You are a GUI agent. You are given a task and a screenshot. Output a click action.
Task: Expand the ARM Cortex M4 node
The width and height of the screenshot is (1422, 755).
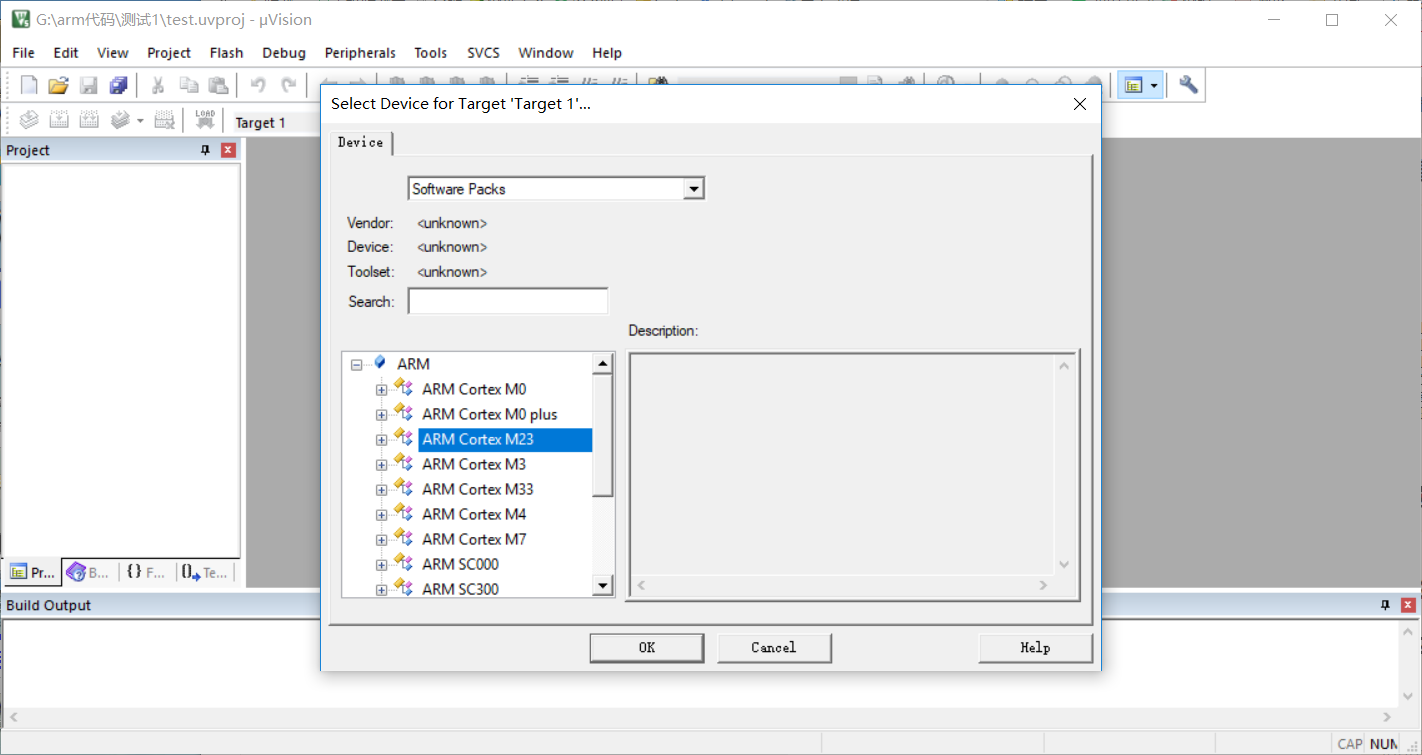tap(381, 515)
